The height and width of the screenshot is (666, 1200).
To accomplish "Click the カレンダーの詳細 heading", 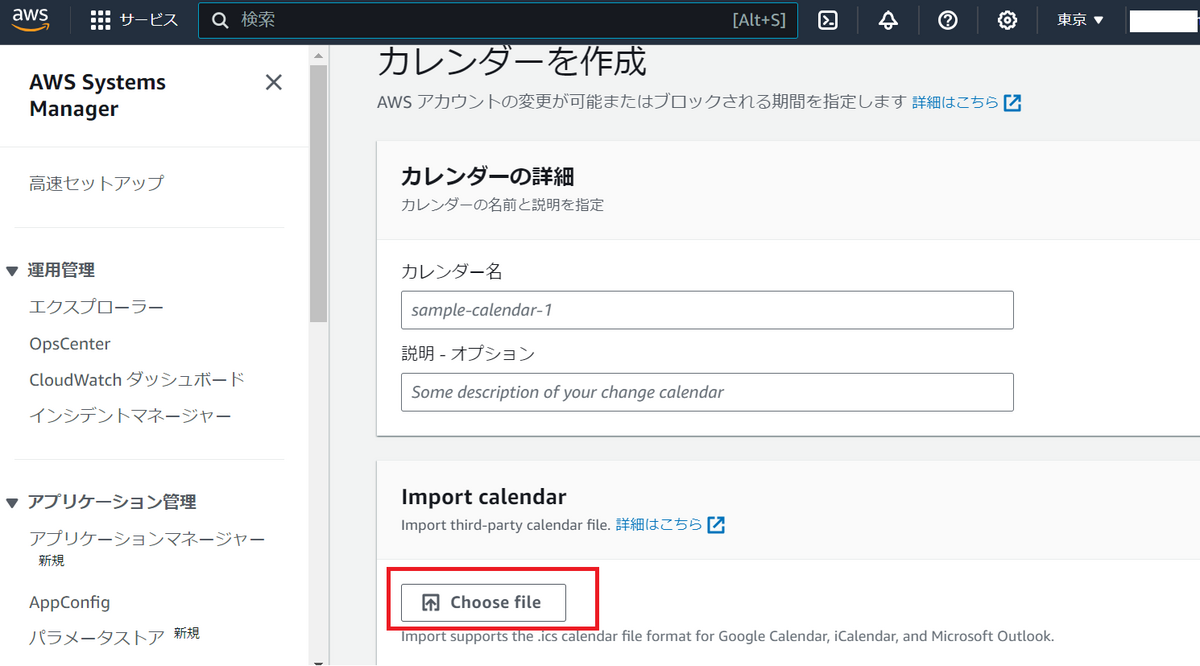I will tap(487, 177).
